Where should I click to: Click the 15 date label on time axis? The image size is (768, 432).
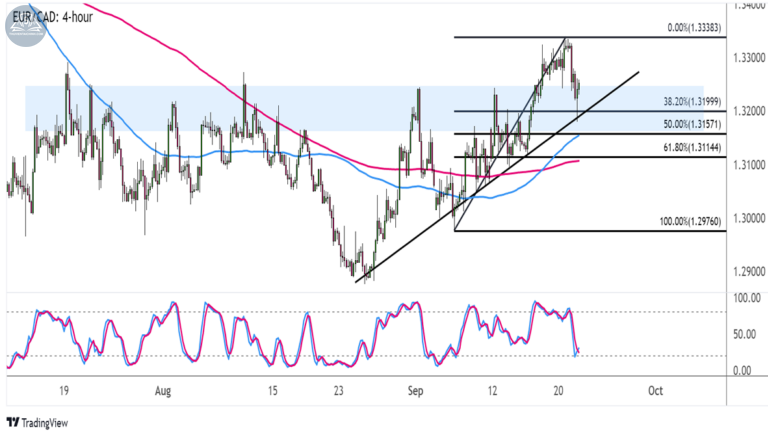coord(272,391)
